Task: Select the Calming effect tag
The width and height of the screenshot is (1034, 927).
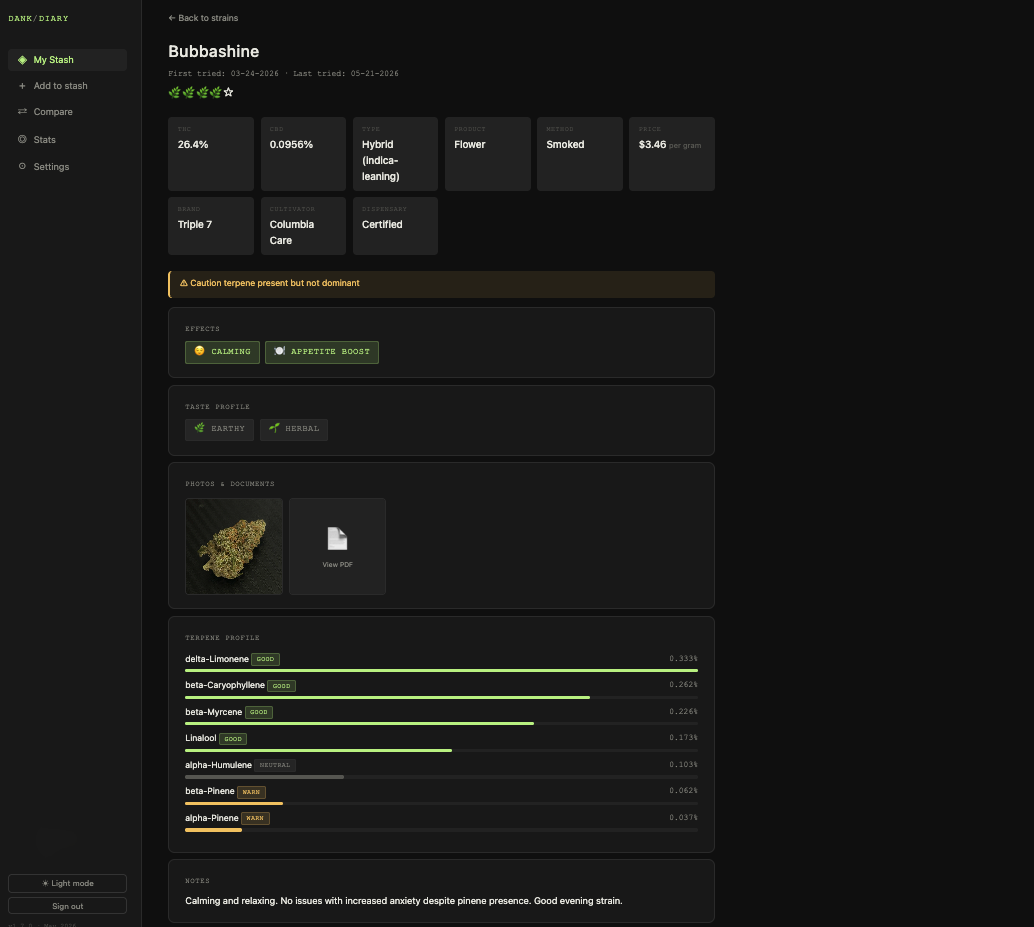Action: 222,352
